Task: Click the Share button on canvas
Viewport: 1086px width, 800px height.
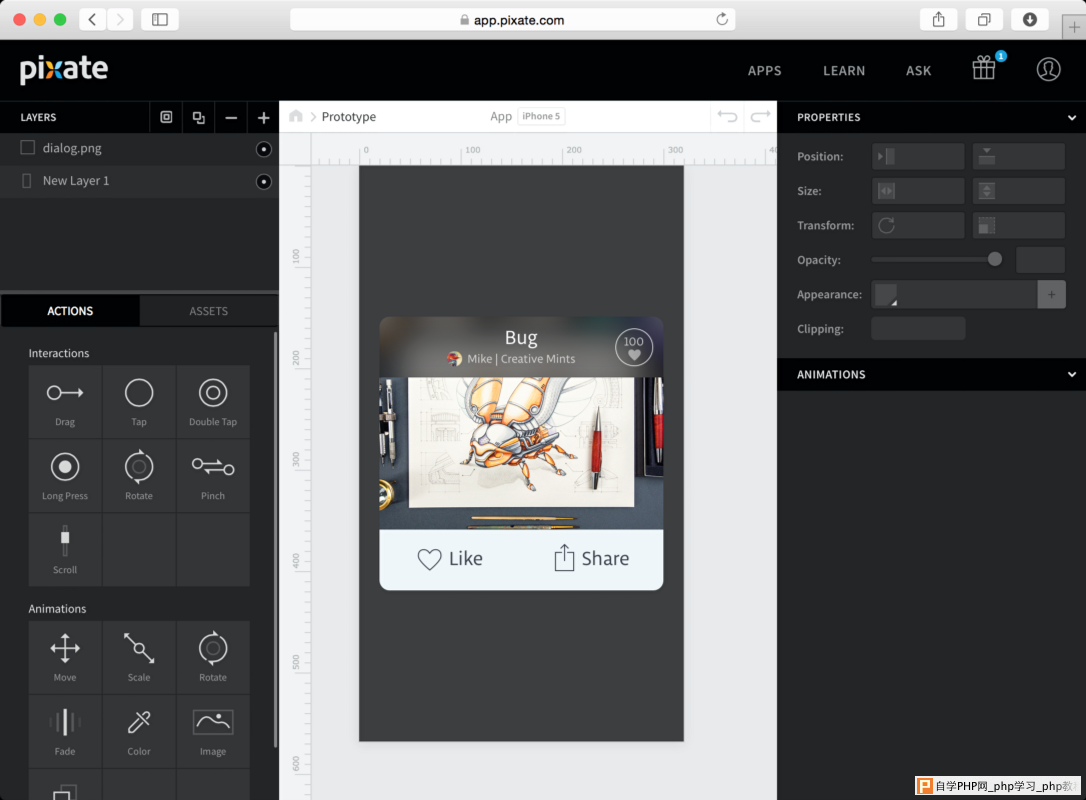Action: click(591, 558)
